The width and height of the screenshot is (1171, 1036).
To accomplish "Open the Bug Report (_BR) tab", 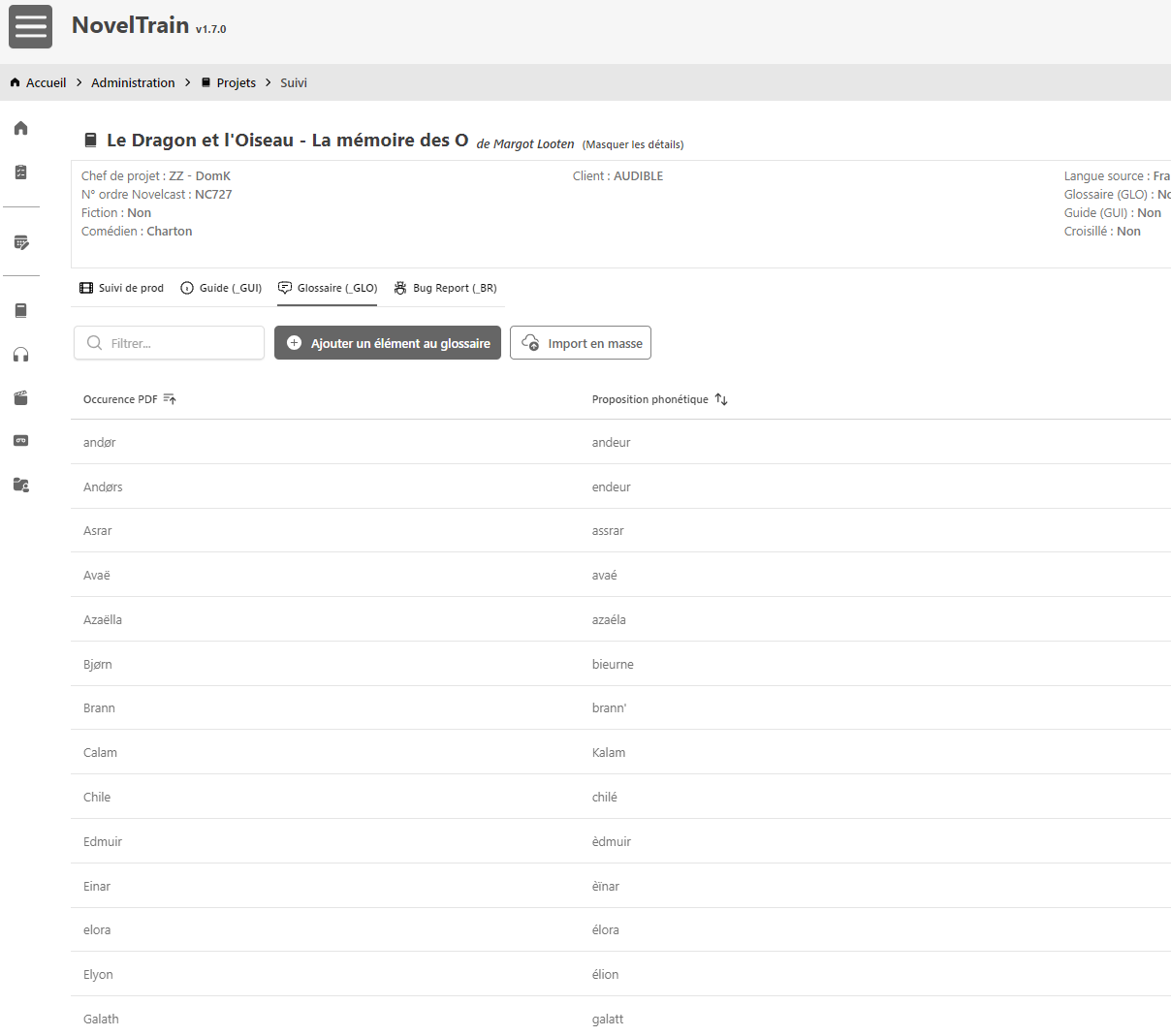I will tap(445, 288).
